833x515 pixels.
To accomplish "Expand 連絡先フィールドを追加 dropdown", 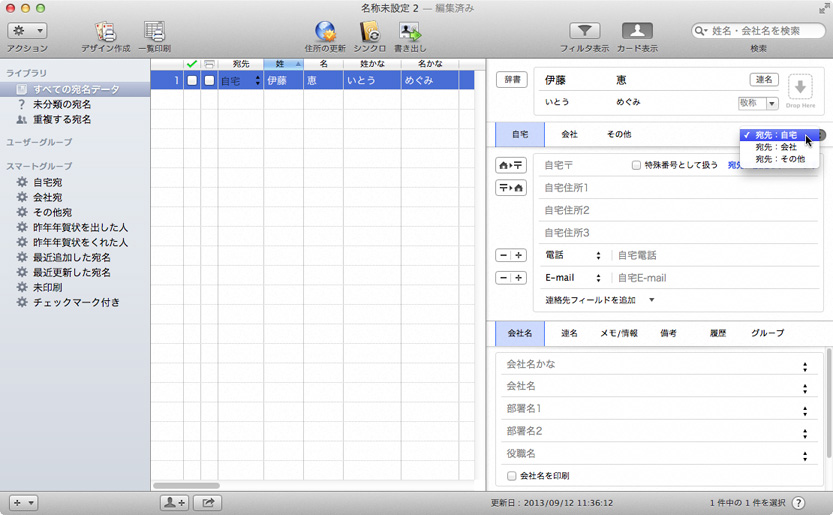I will 651,299.
